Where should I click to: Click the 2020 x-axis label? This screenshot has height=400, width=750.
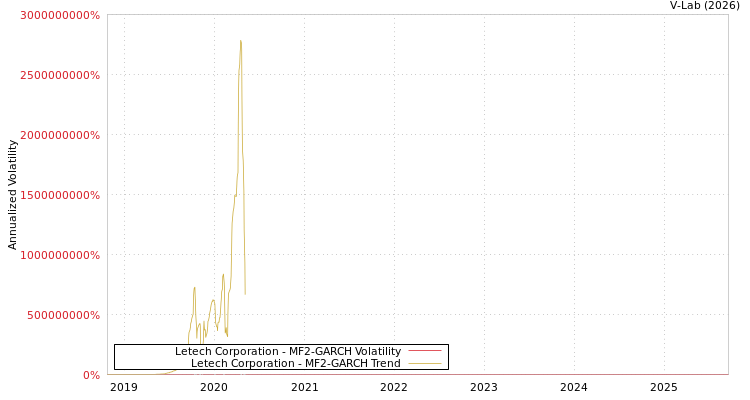click(214, 387)
